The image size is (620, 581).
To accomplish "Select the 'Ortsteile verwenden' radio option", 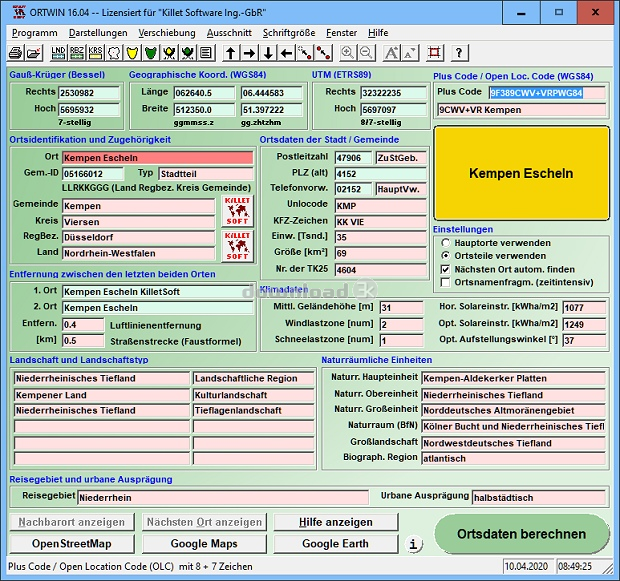I will (x=446, y=256).
